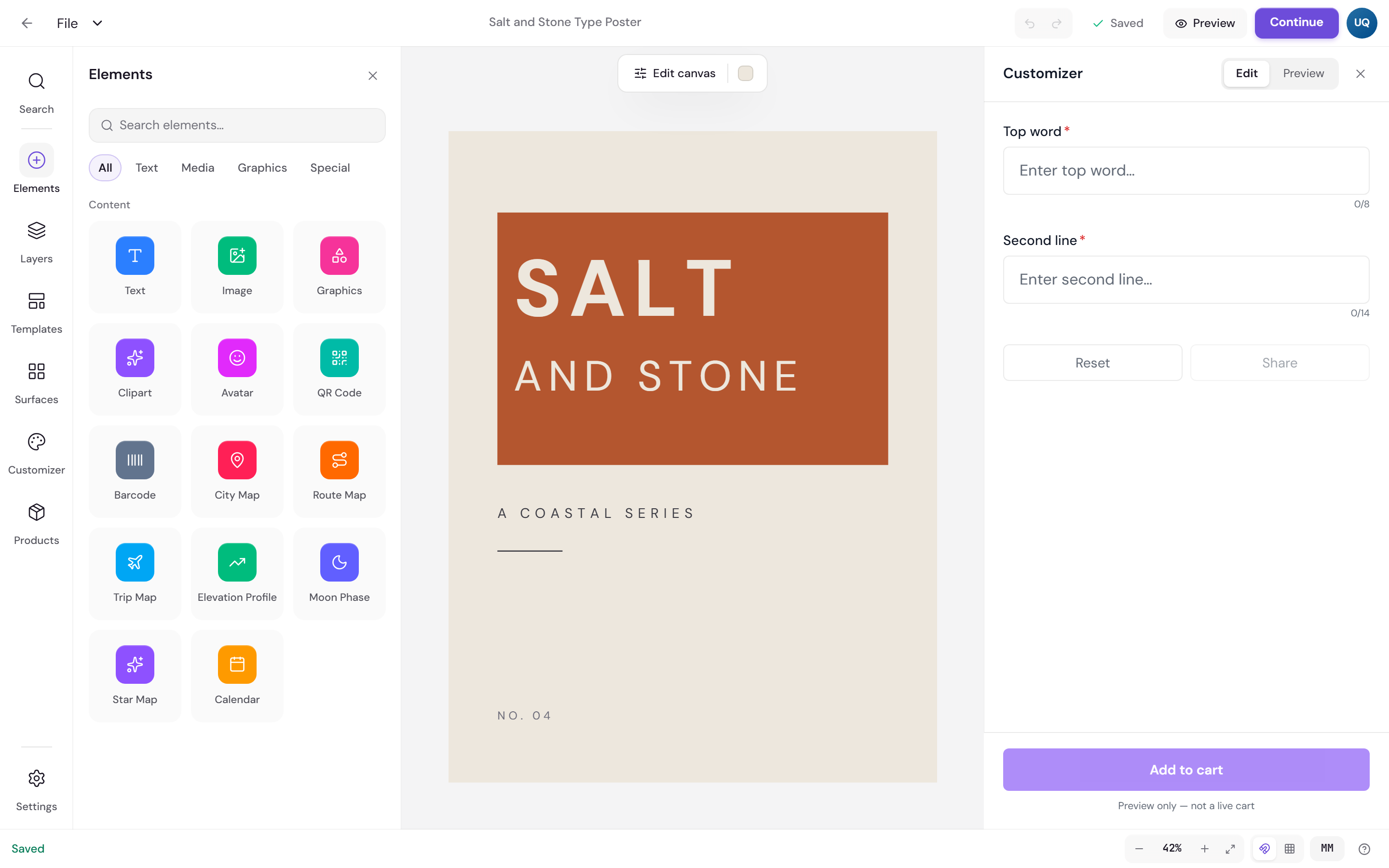Add a Trip Map element
The image size is (1389, 868).
[x=135, y=573]
